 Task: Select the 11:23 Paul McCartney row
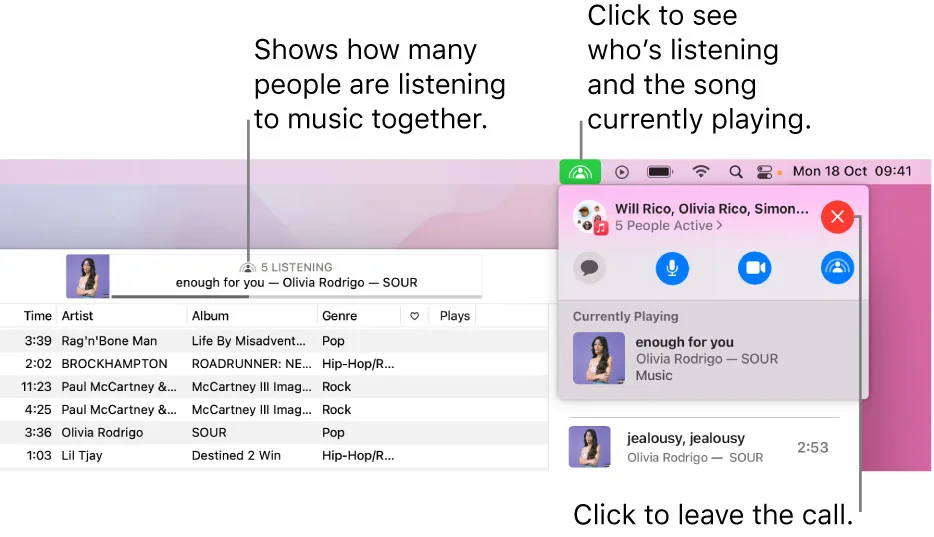274,386
